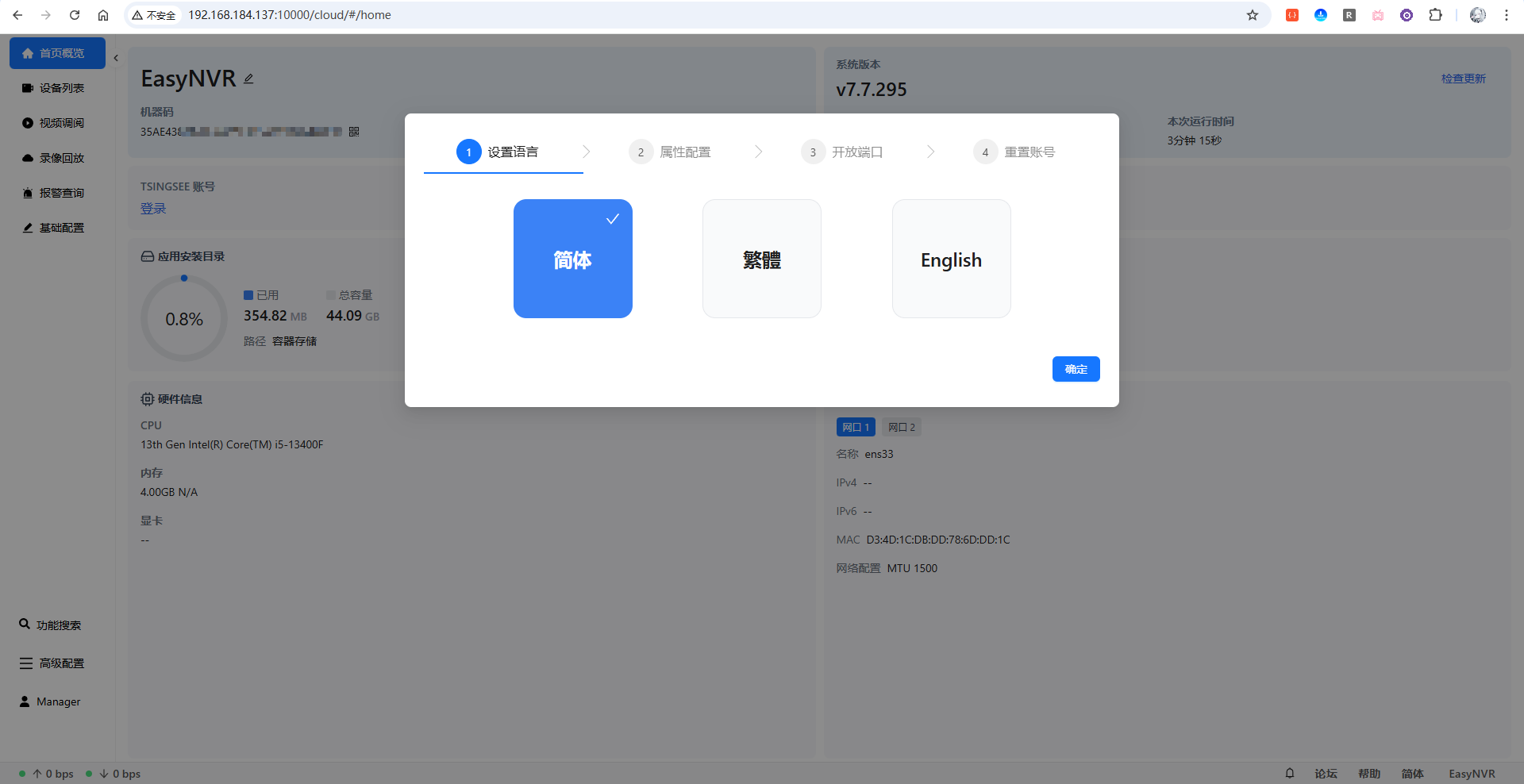Select the 简体 language option
This screenshot has width=1524, height=784.
tap(572, 259)
